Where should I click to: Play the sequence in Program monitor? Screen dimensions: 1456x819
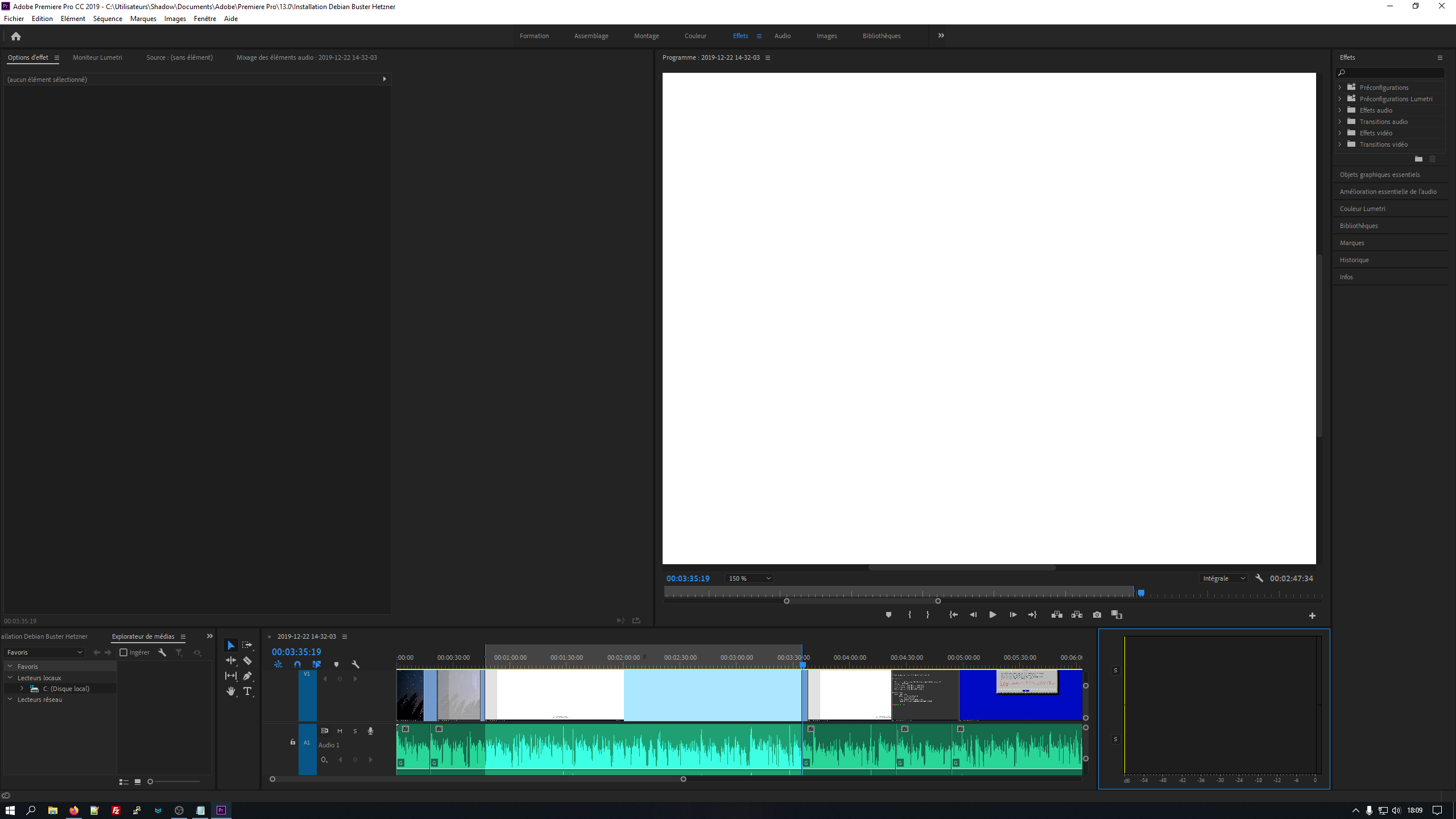tap(992, 615)
